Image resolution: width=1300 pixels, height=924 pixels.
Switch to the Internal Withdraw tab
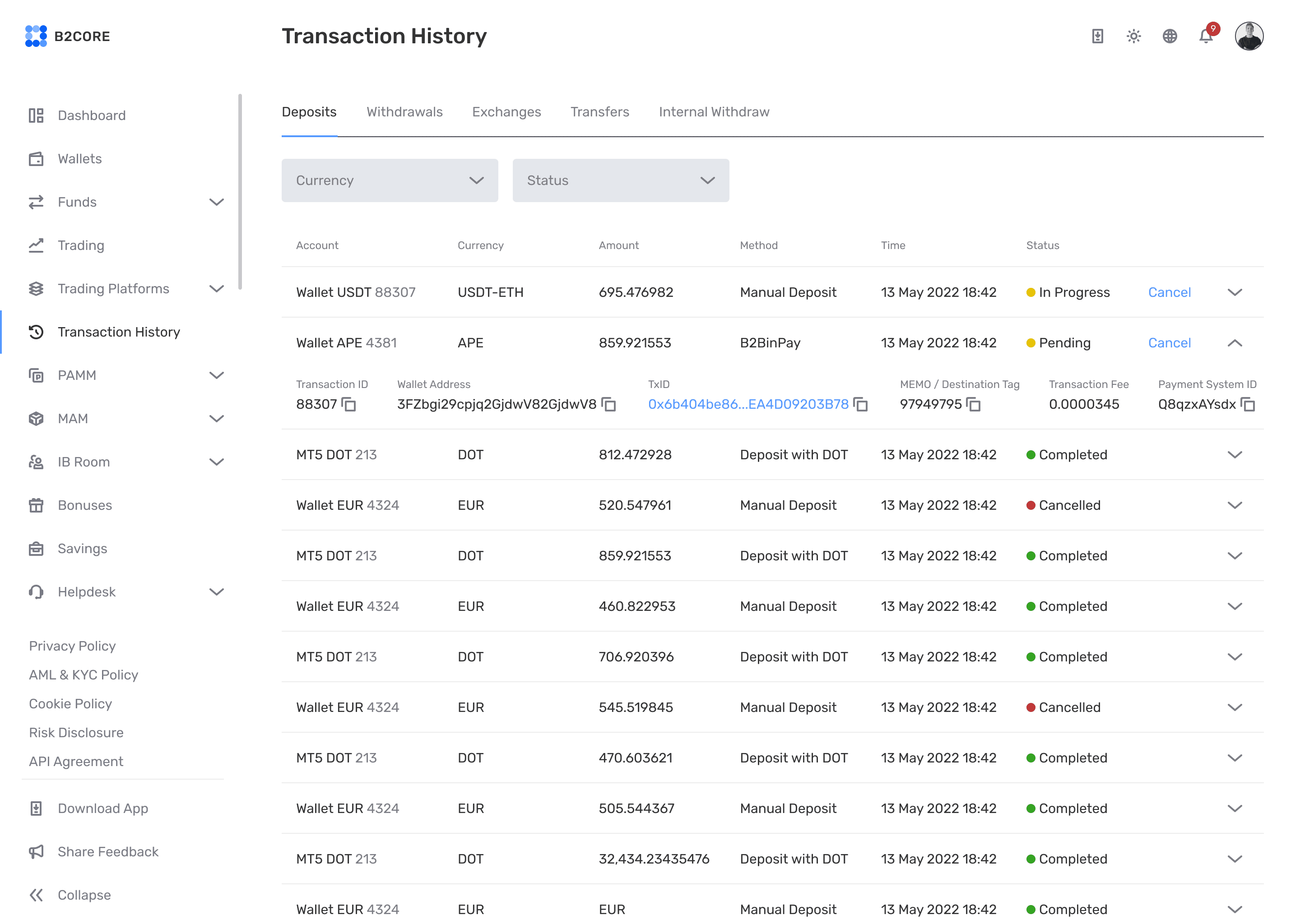point(714,112)
